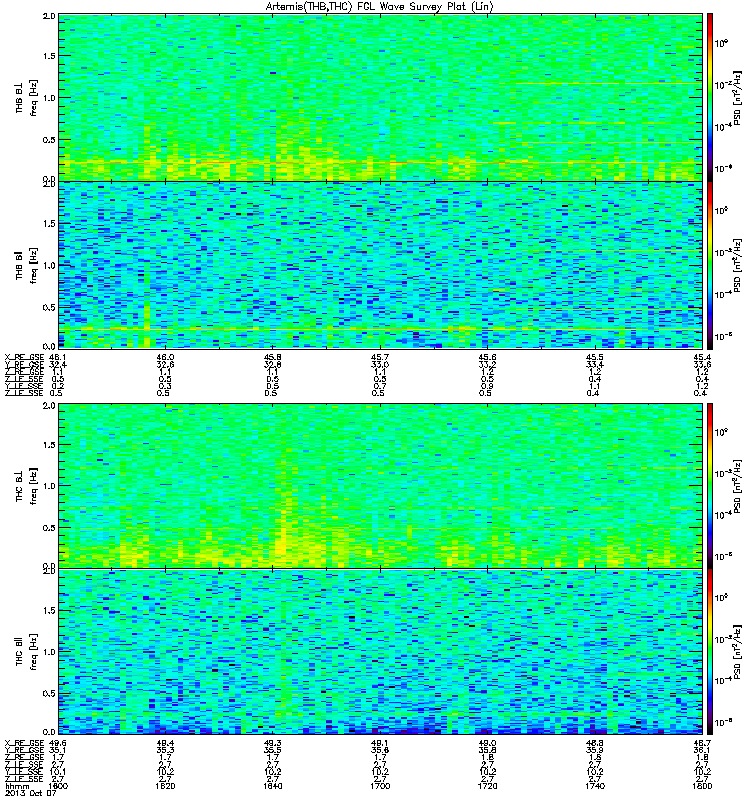Image resolution: width=750 pixels, height=800 pixels.
Task: Select the THC B-parallel spectrogram panel at bottom
Action: (380, 652)
